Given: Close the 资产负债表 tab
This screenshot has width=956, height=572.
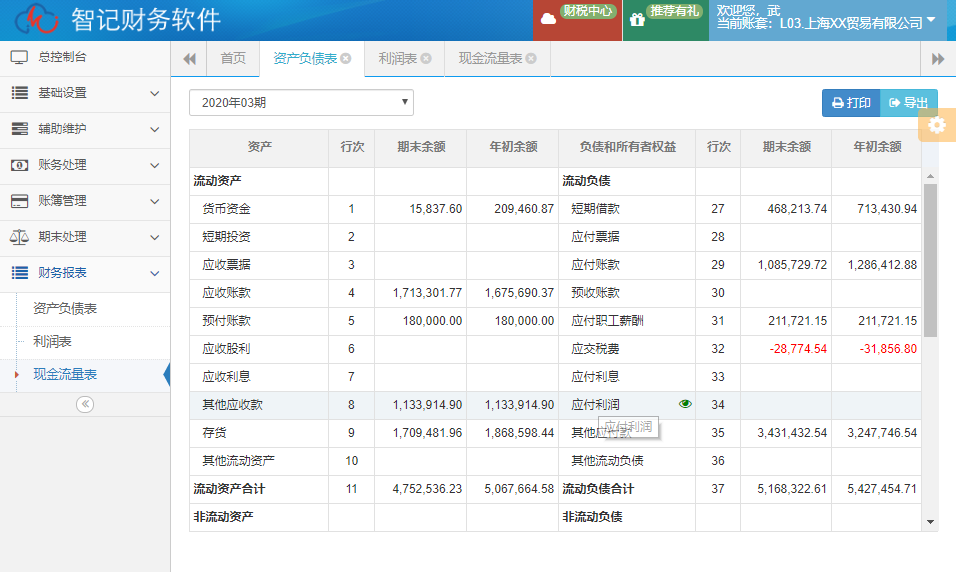Looking at the screenshot, I should (x=346, y=59).
